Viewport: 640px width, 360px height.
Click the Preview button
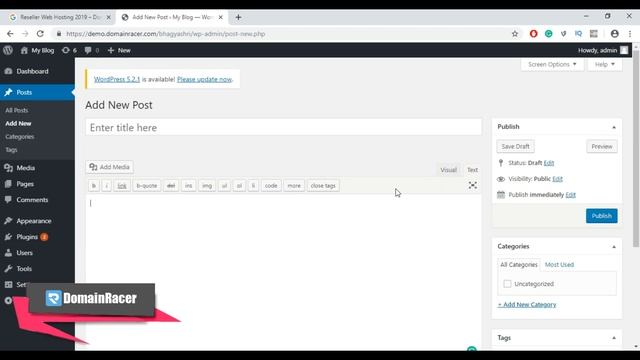pyautogui.click(x=602, y=147)
